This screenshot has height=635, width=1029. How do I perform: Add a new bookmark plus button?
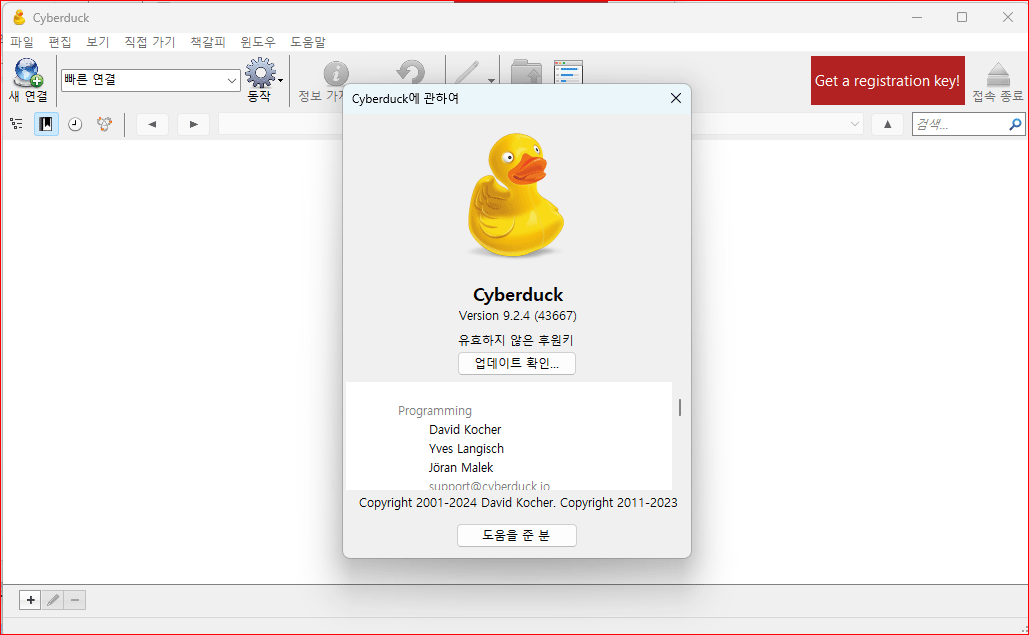30,600
